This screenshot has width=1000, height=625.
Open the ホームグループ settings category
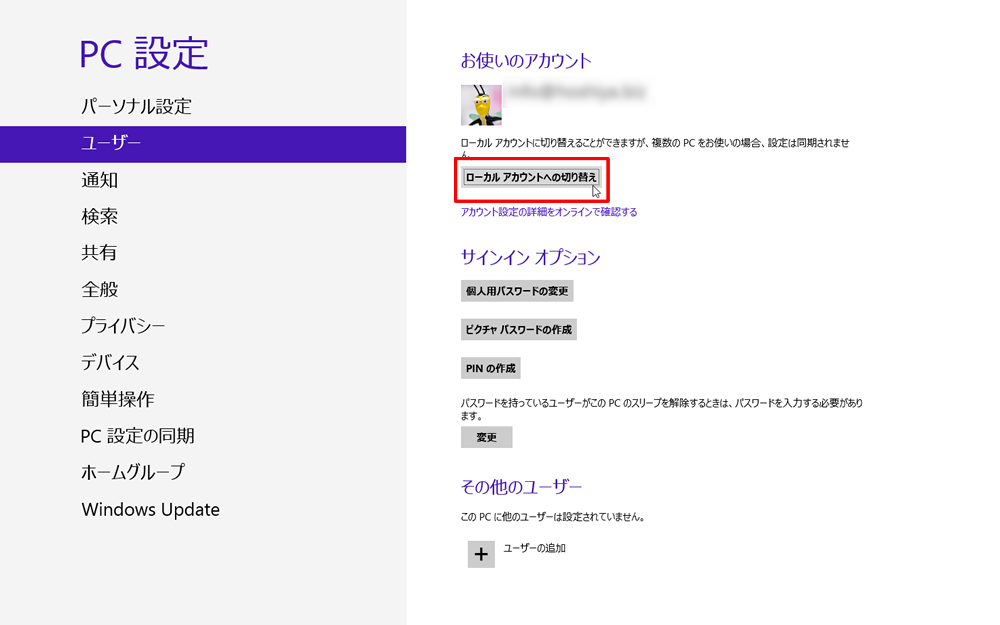(133, 472)
